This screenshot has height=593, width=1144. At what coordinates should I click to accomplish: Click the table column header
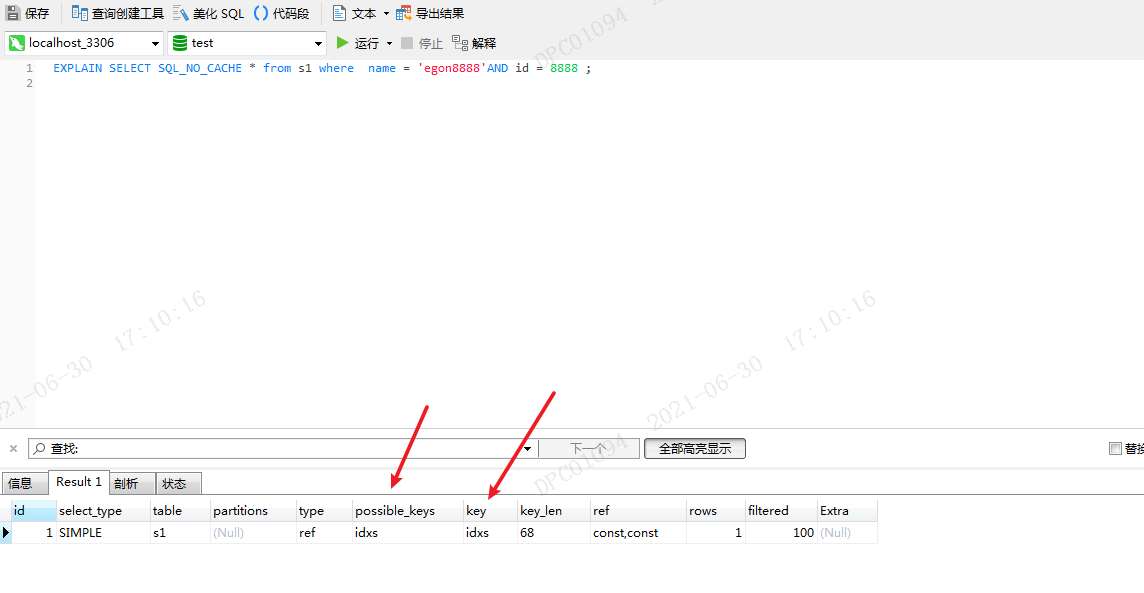180,511
